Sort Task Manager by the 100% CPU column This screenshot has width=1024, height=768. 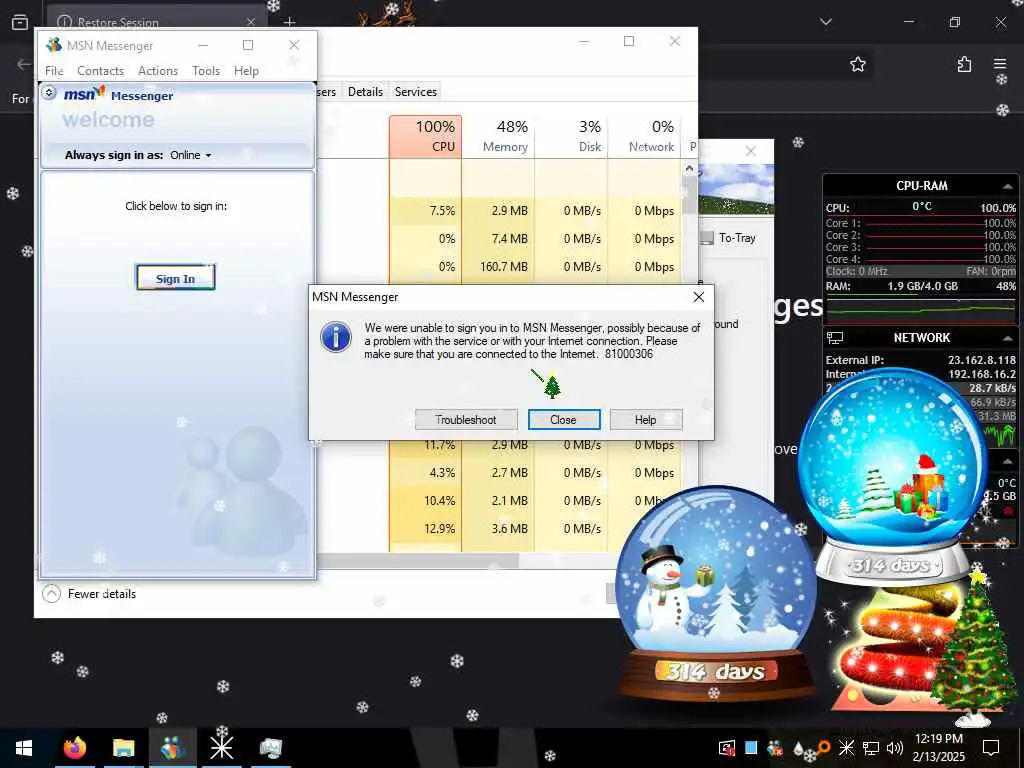tap(425, 136)
